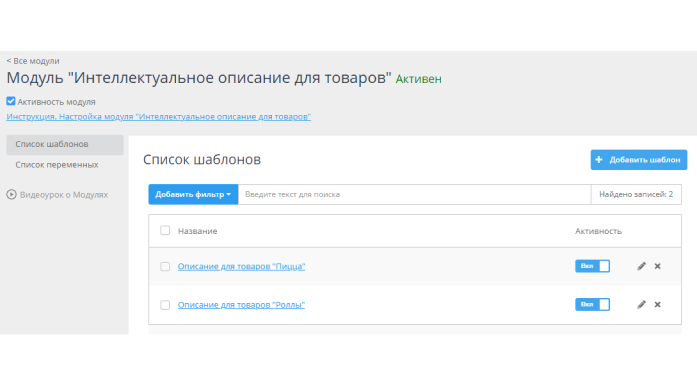
Task: Select the checkbox for the "Пицца" row
Action: (x=165, y=266)
